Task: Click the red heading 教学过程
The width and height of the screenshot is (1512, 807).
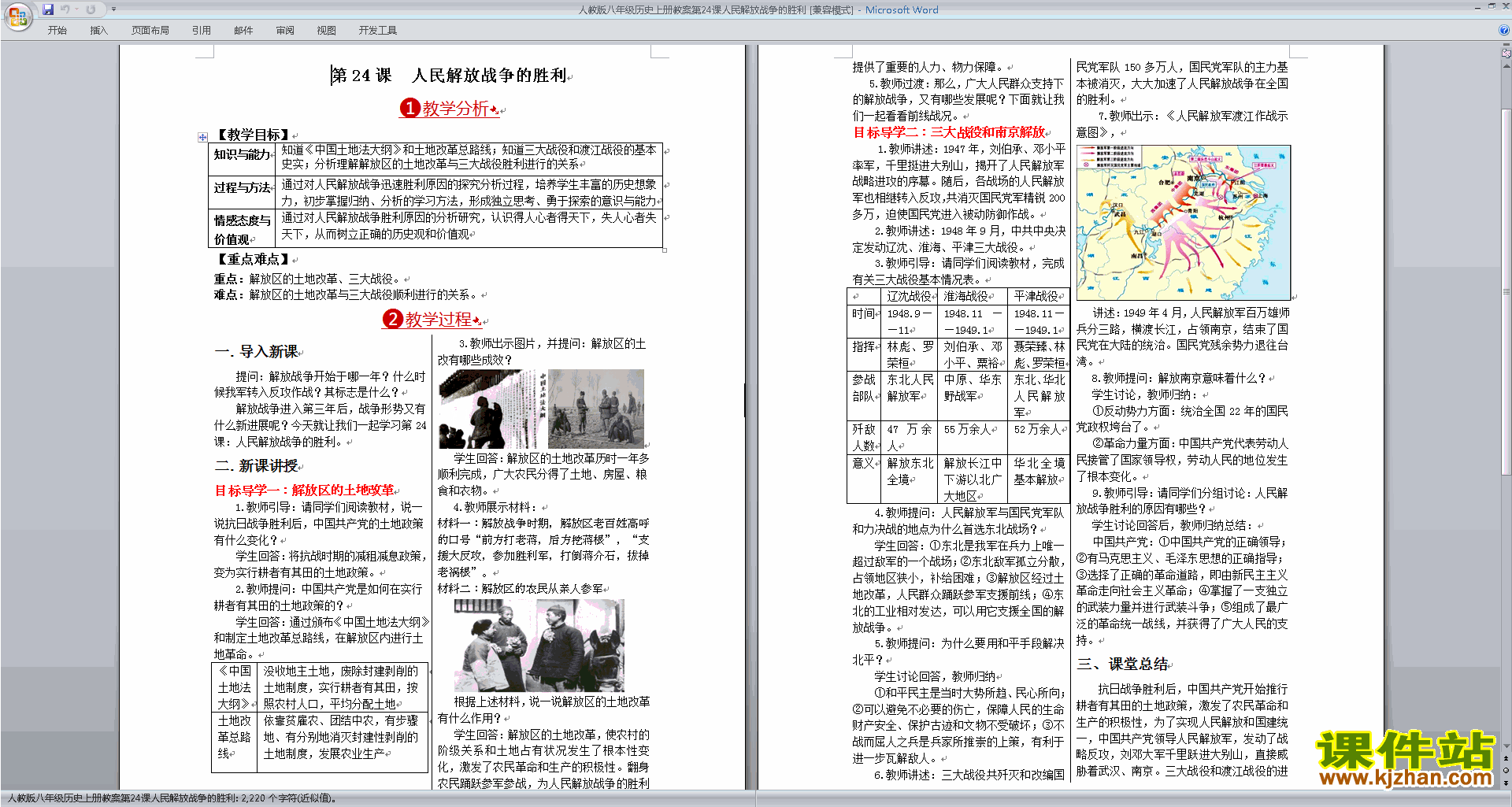Action: [439, 320]
